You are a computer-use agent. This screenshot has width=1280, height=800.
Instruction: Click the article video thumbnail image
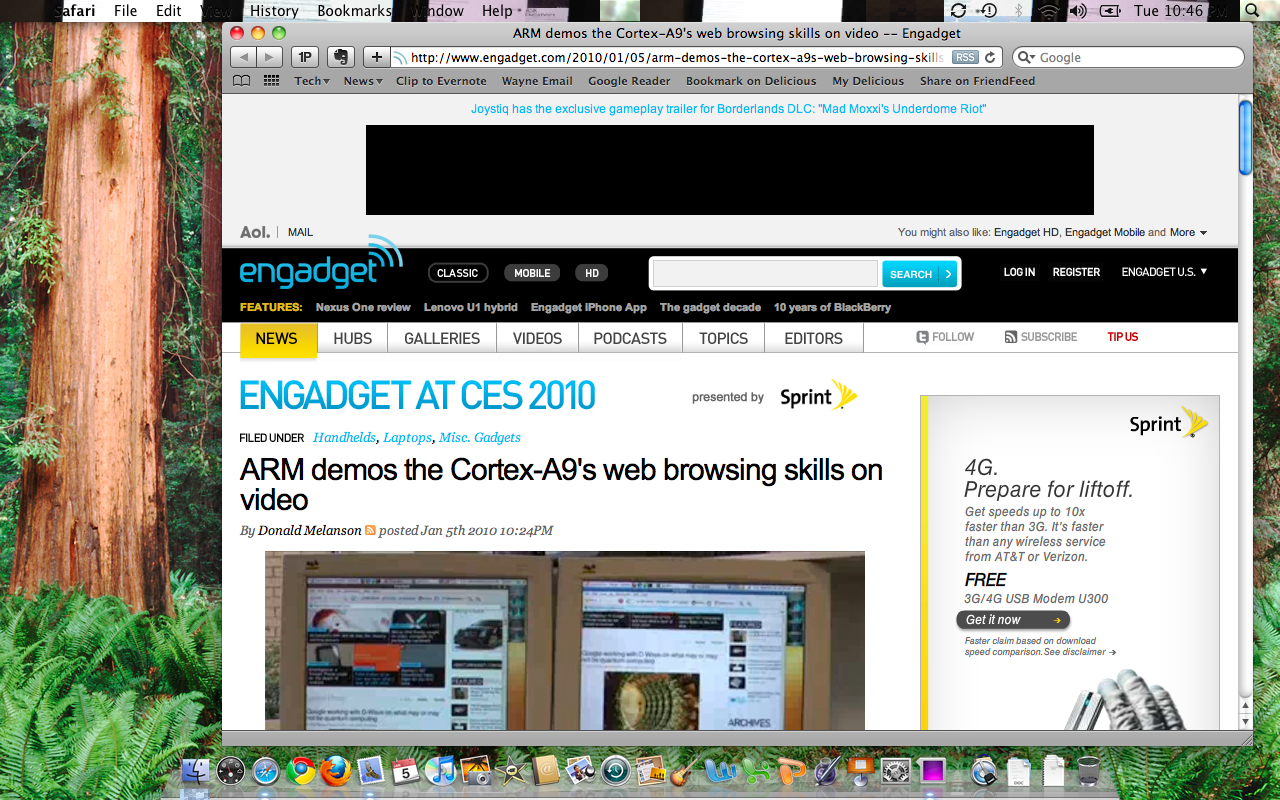coord(565,640)
